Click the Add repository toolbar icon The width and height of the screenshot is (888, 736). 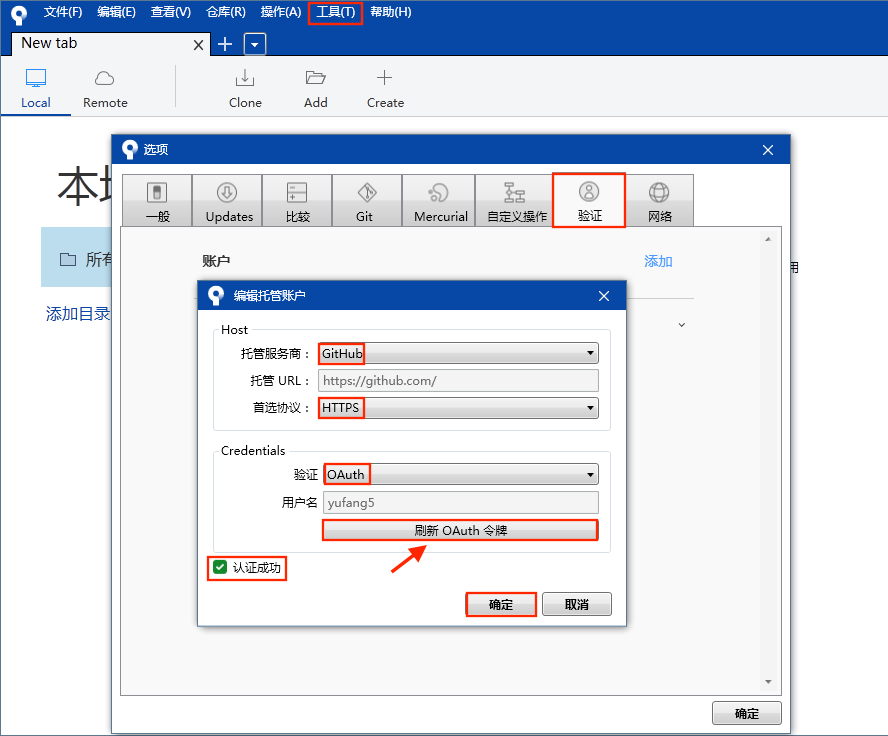coord(315,89)
